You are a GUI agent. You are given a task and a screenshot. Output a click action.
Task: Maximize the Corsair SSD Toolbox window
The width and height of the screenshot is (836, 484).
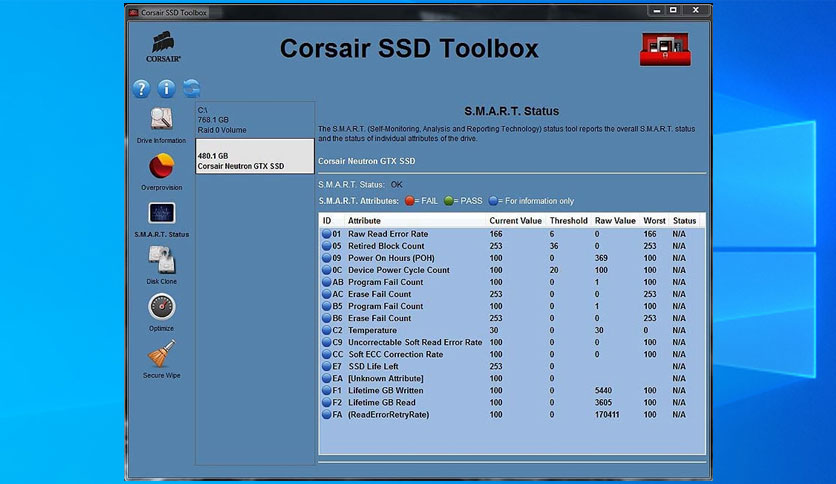(x=673, y=10)
